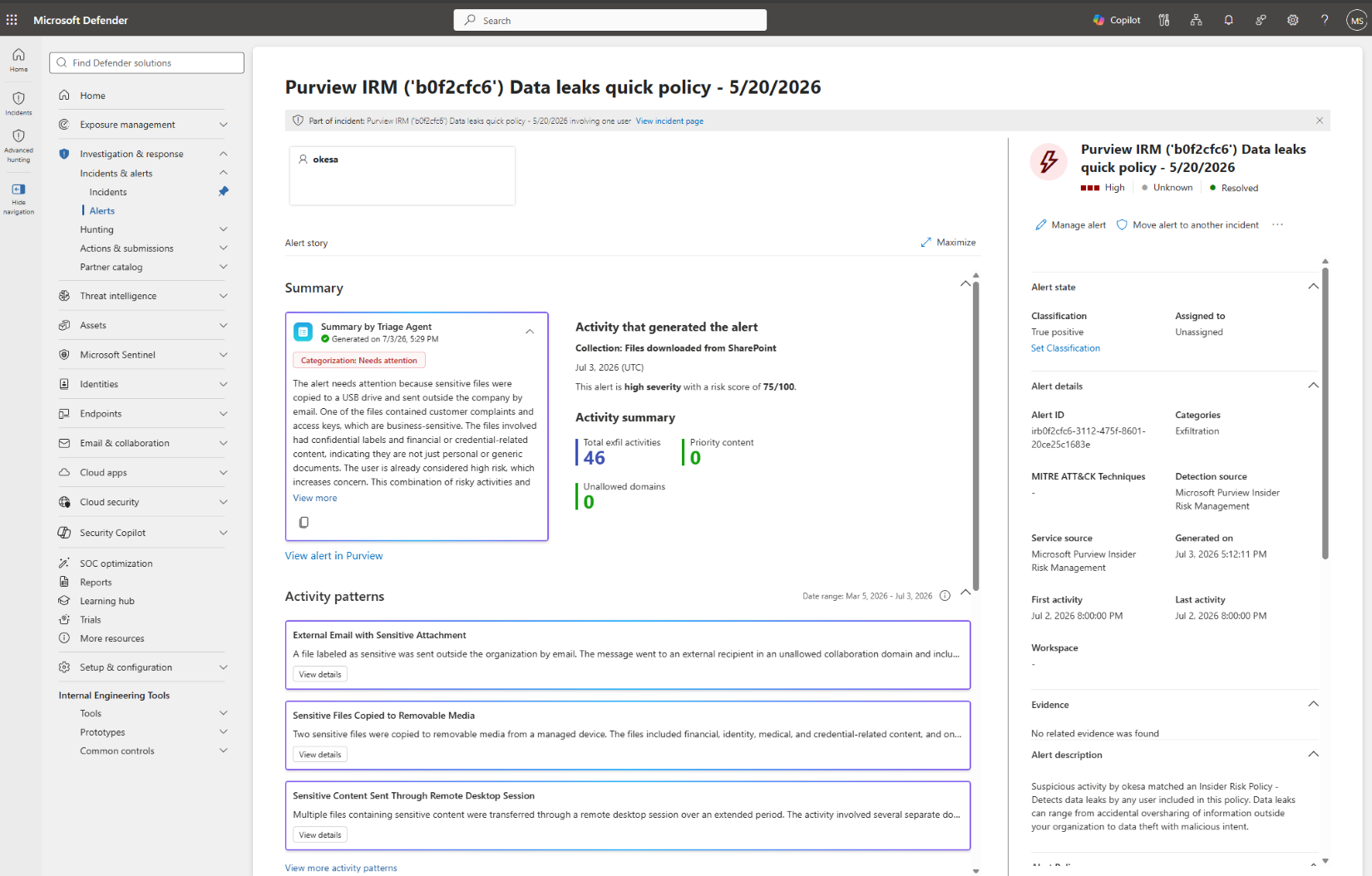Open the settings gear icon

[x=1293, y=20]
